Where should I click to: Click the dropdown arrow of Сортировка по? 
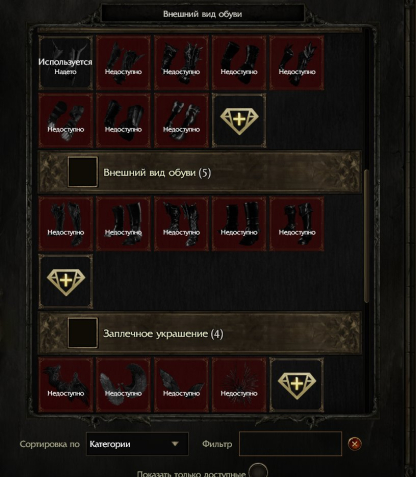175,444
